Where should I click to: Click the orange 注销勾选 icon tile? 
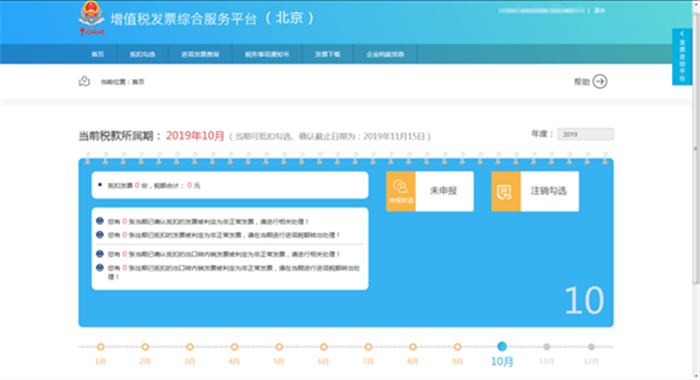coord(506,191)
